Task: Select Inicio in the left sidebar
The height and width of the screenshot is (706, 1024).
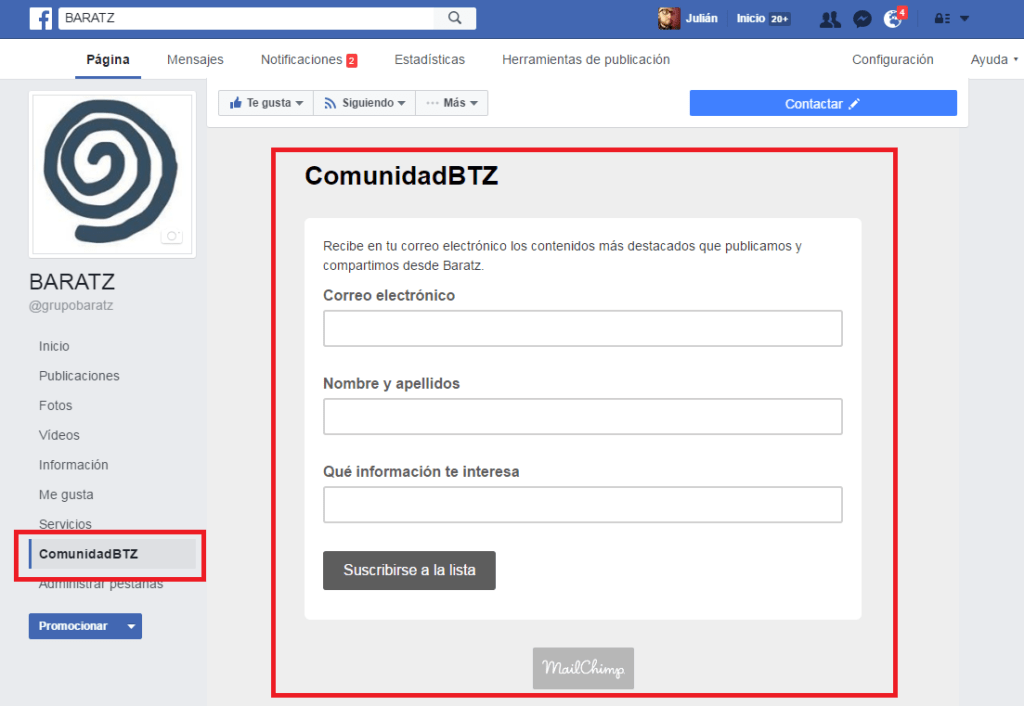Action: point(54,346)
